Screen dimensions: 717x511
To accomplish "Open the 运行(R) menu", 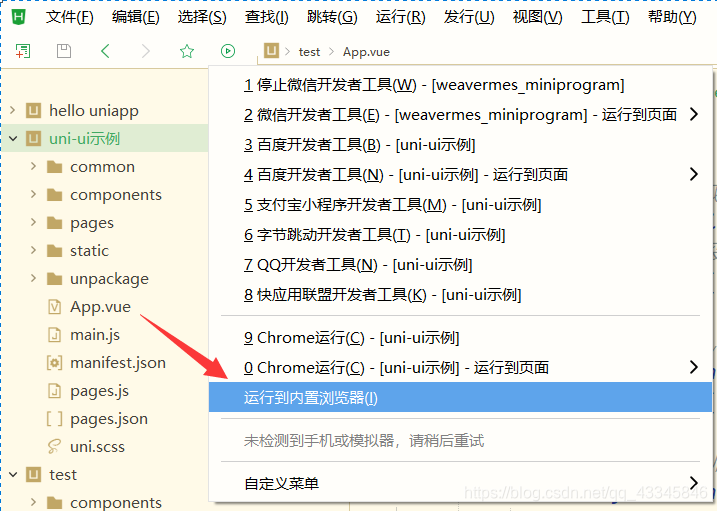I will [x=401, y=17].
